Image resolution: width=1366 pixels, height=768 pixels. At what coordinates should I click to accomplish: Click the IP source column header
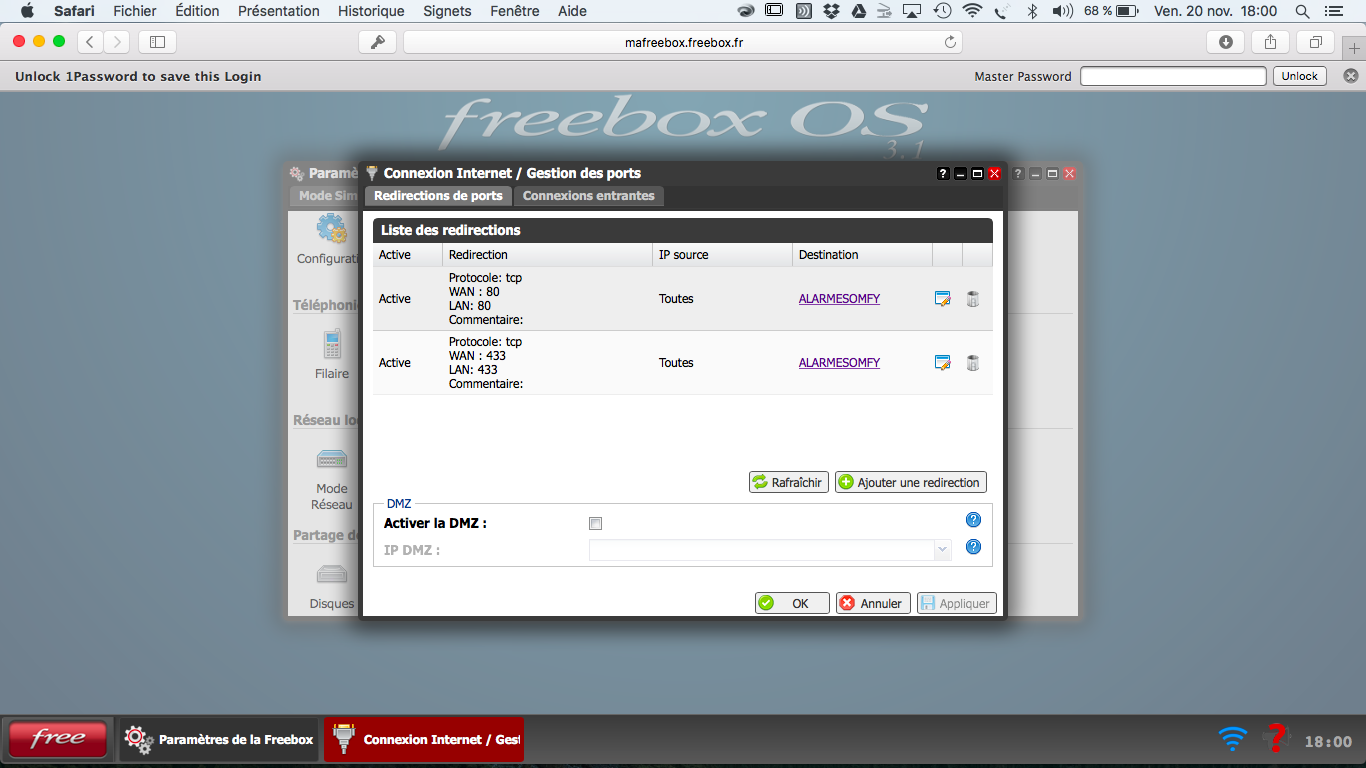coord(722,255)
